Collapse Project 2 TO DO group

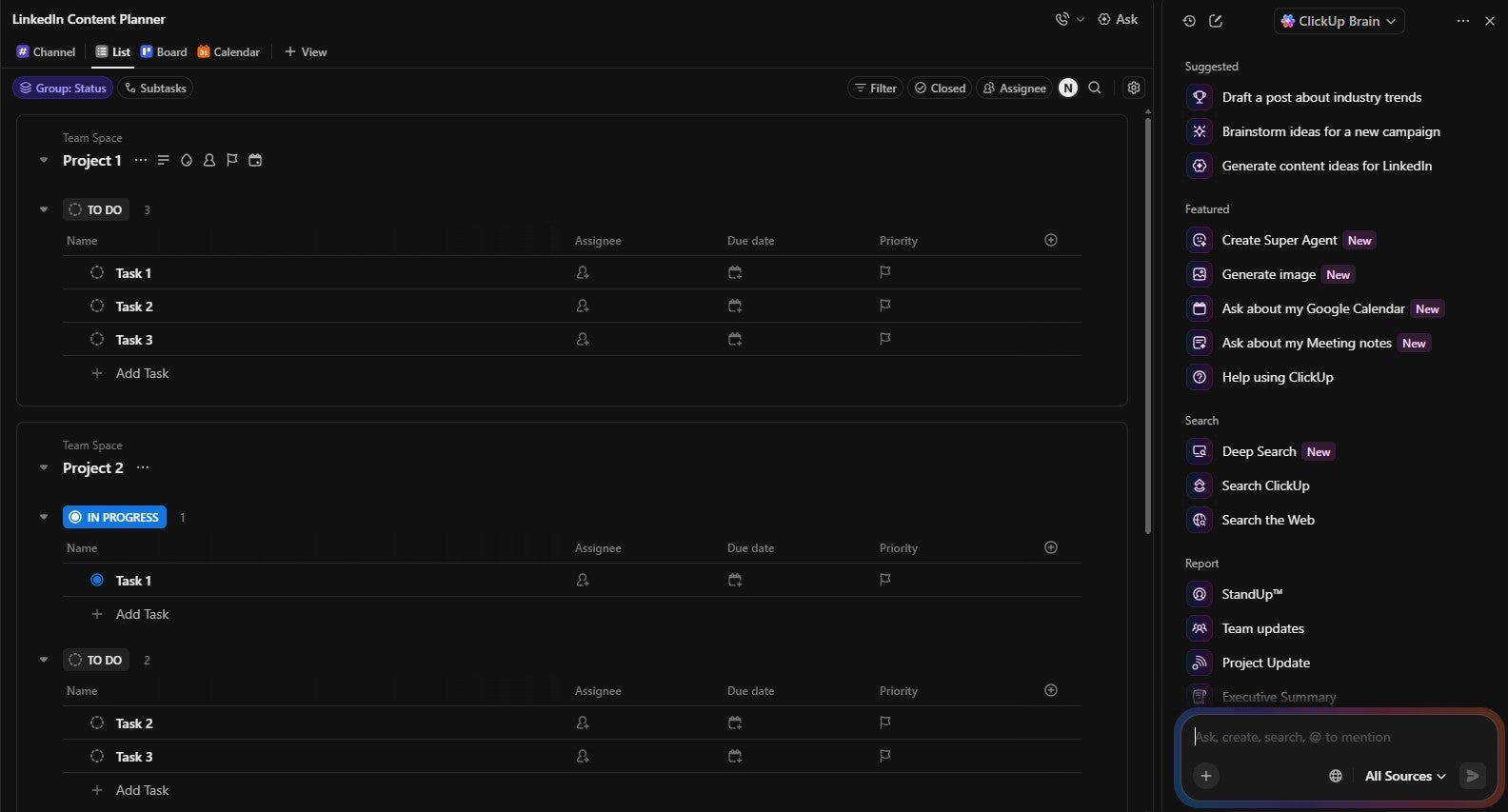tap(43, 660)
